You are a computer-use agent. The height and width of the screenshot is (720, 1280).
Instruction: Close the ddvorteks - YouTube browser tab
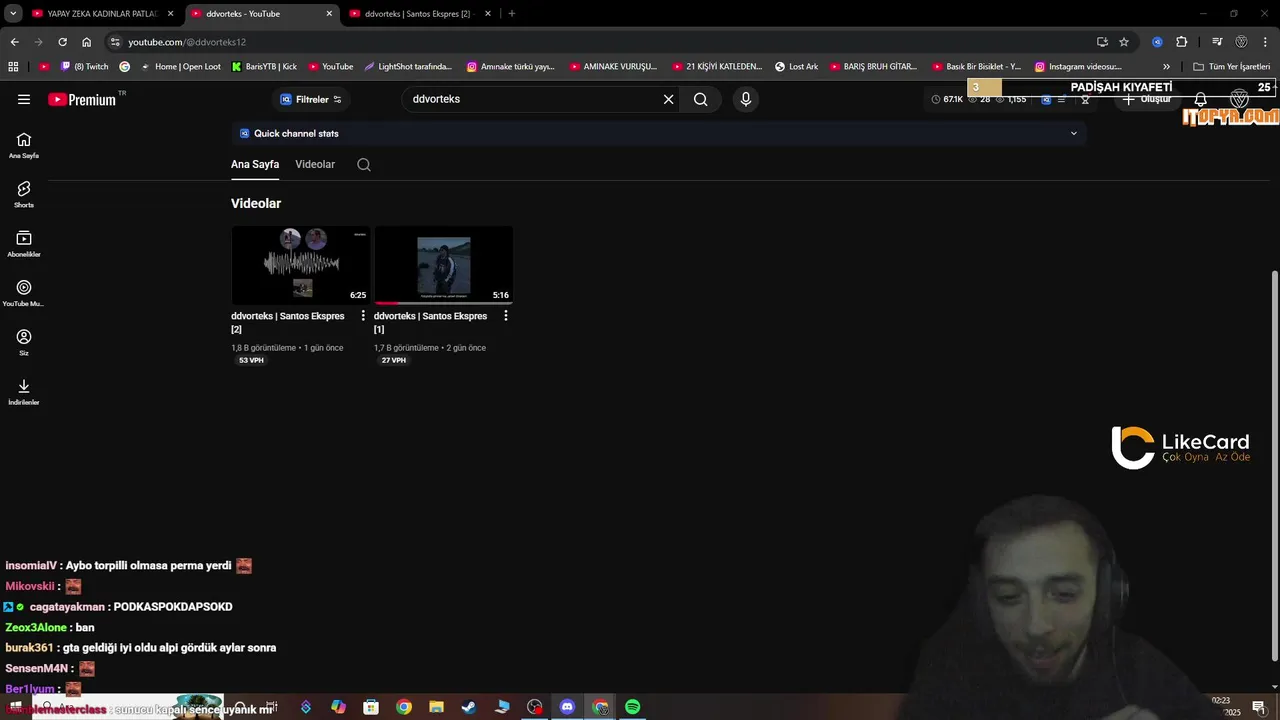[329, 14]
